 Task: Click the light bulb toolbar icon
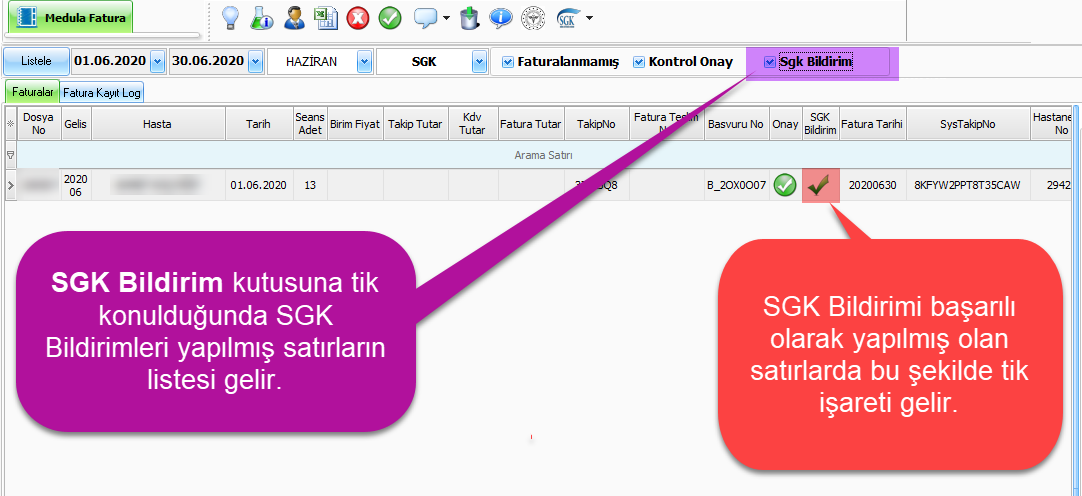pyautogui.click(x=231, y=17)
